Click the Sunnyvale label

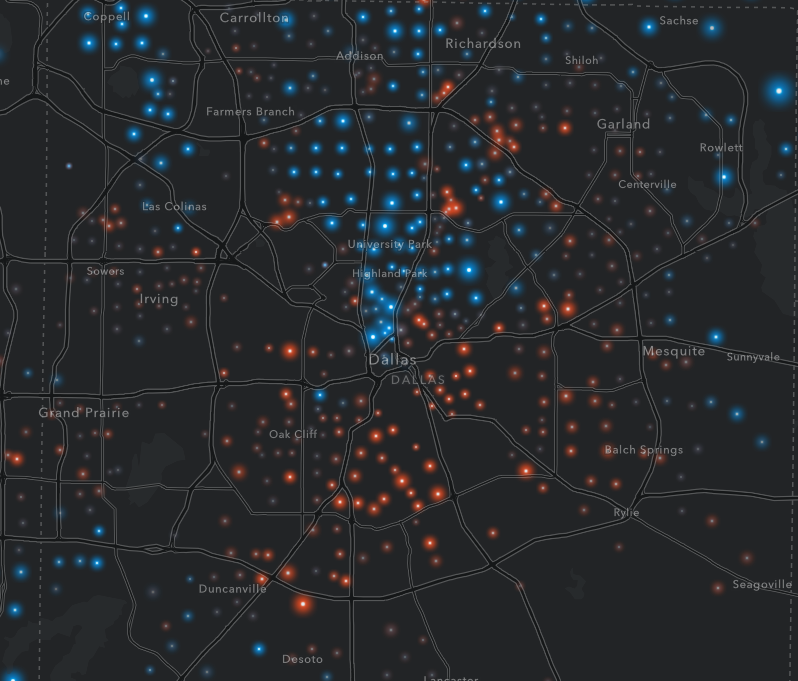[x=753, y=357]
